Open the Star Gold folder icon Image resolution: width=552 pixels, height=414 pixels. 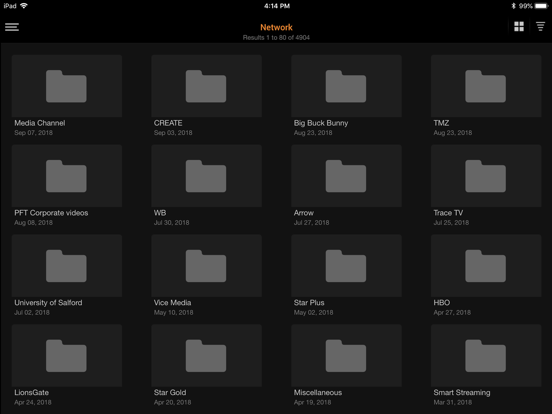pos(206,356)
